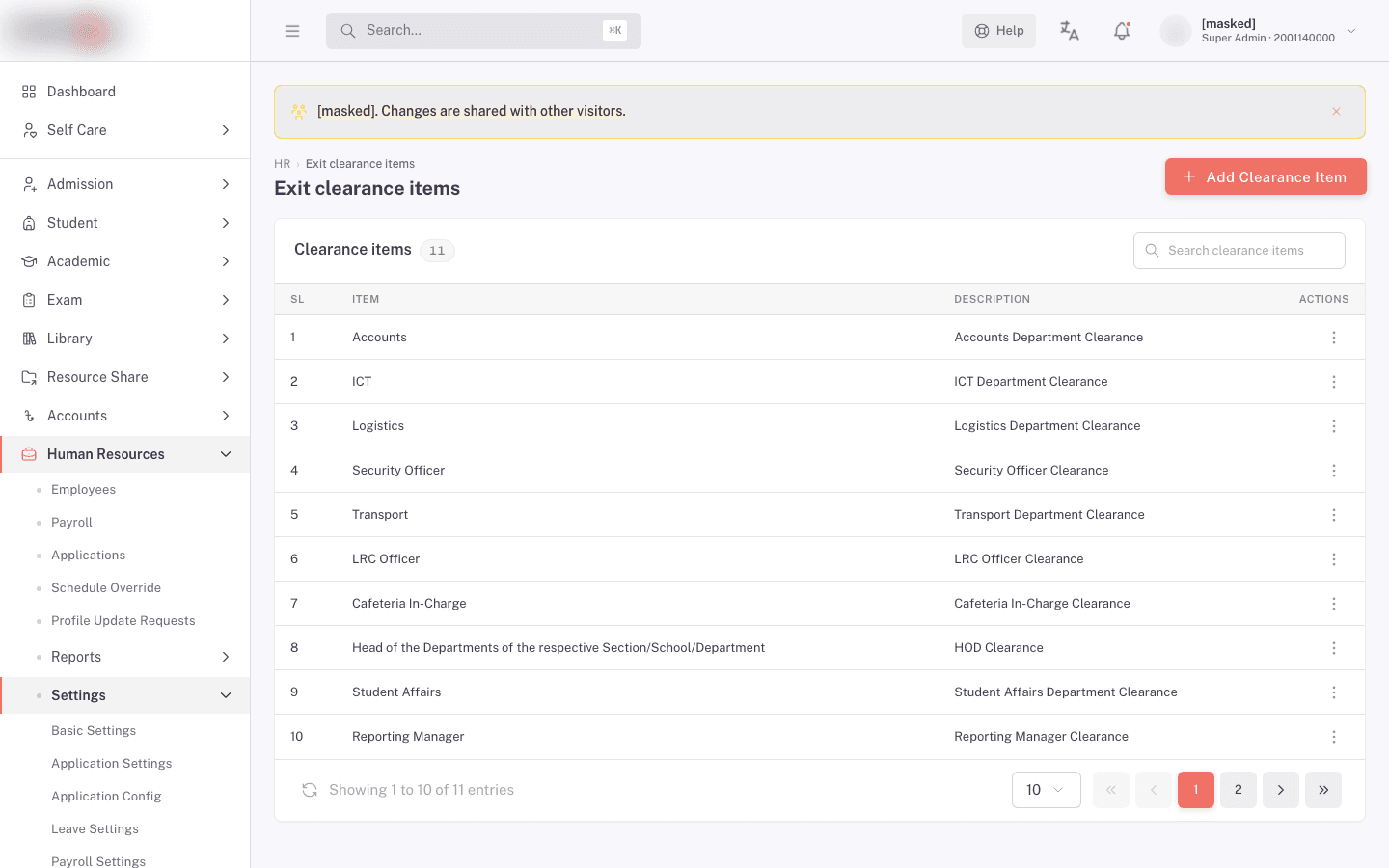Screen dimensions: 1389x868
Task: Open the Payroll menu item
Action: pos(71,523)
